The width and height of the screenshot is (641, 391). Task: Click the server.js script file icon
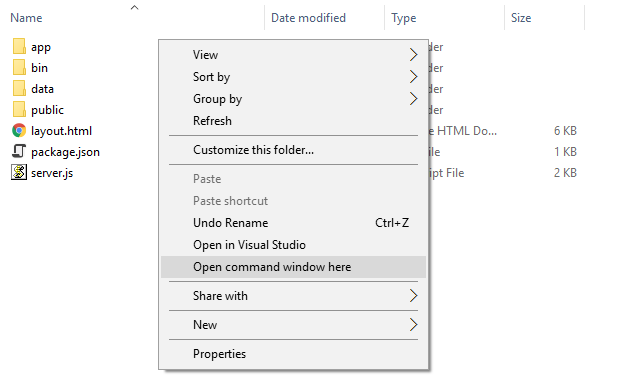[x=19, y=172]
